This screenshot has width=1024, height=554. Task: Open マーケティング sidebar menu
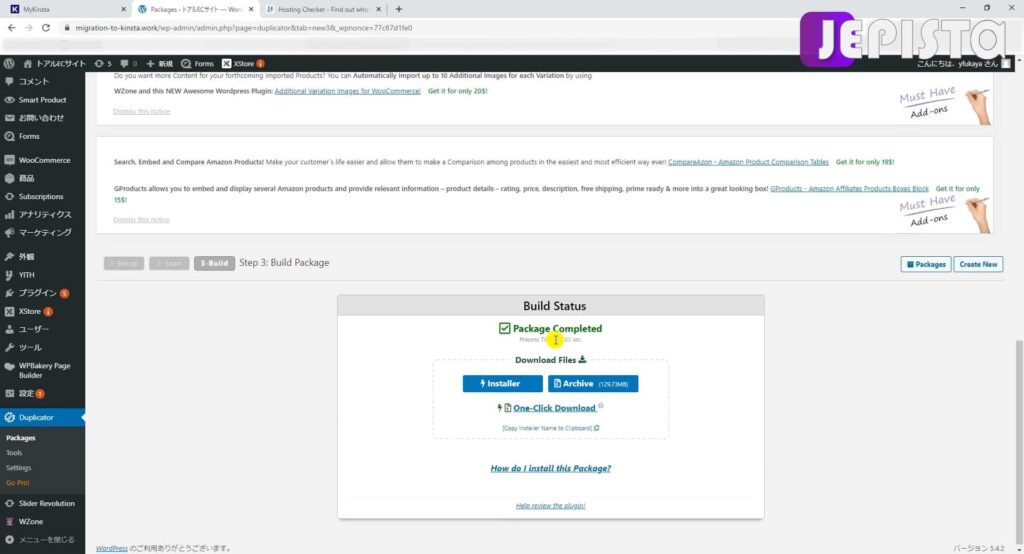tap(42, 233)
